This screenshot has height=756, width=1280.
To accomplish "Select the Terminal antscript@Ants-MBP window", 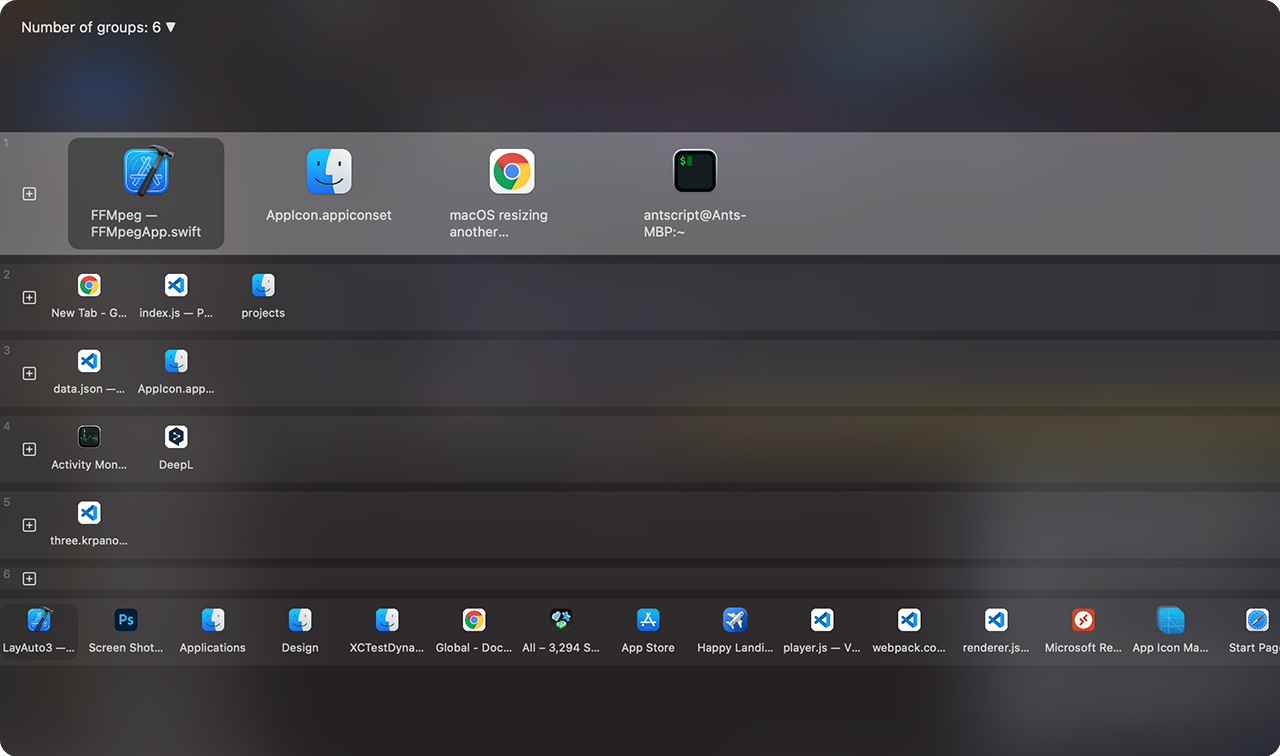I will [x=695, y=193].
